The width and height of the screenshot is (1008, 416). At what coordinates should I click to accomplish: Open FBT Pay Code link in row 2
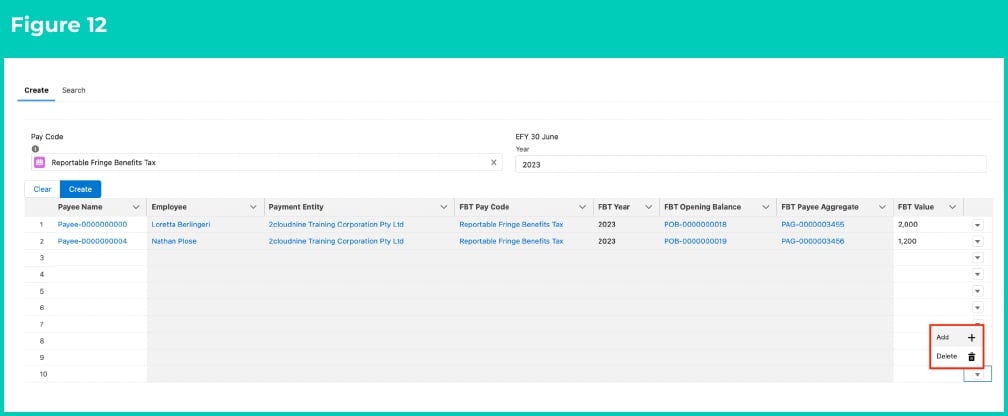point(511,241)
